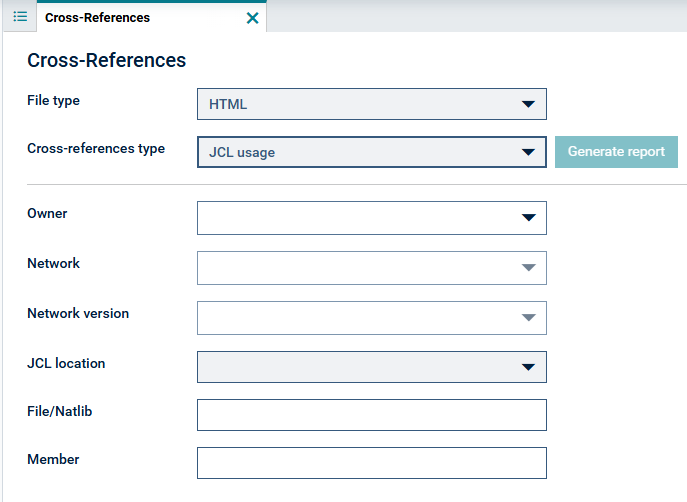Click the Cross-references type label

[96, 148]
